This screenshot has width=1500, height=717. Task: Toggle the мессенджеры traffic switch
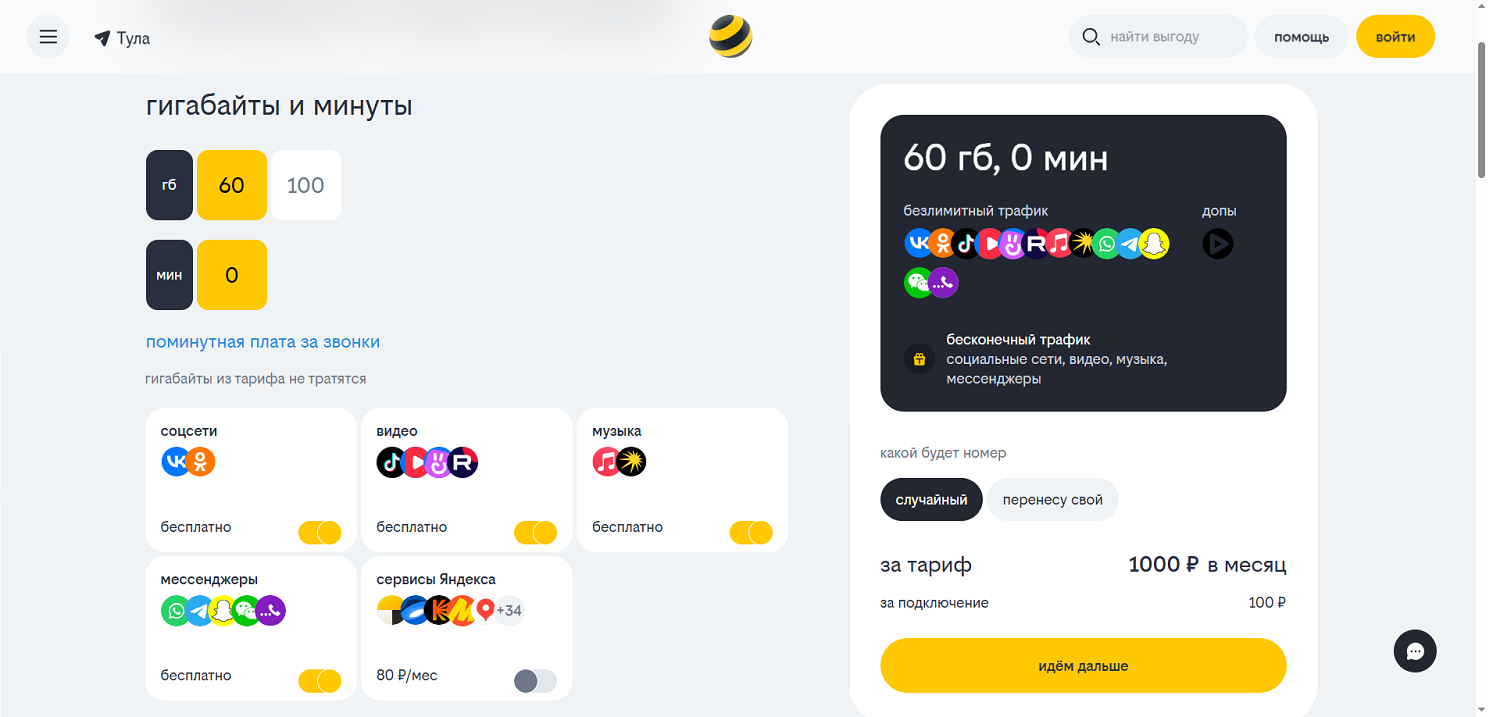point(320,681)
